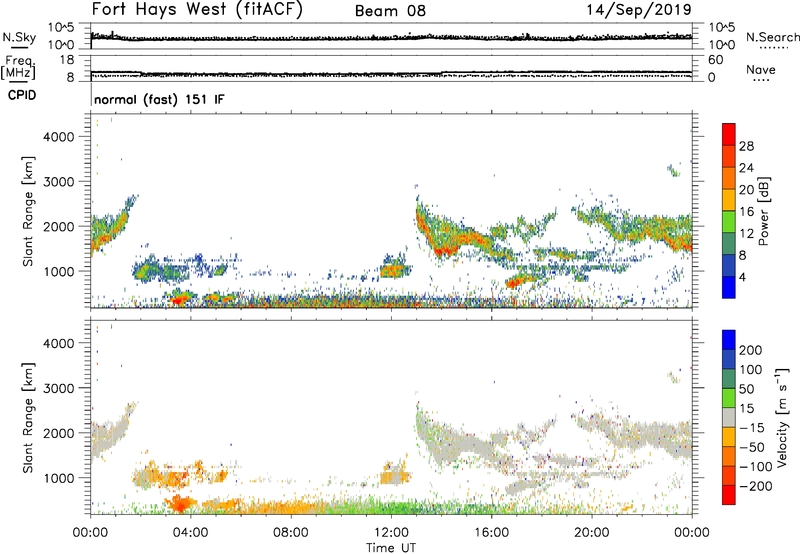Click the '20:00' time axis tick label

[591, 533]
